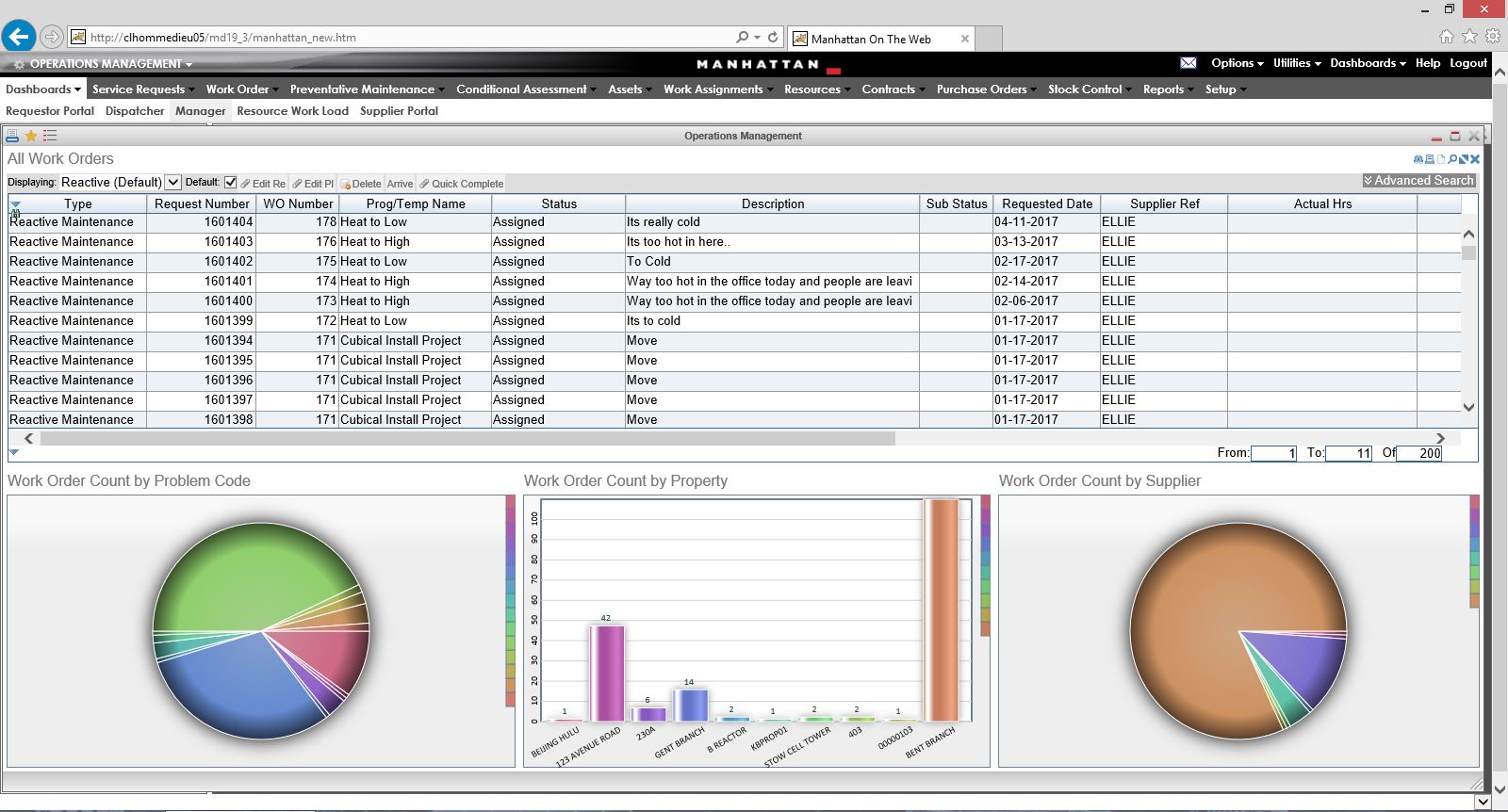Click grid vertical scrollbar down arrow
The height and width of the screenshot is (812, 1508).
(1468, 407)
